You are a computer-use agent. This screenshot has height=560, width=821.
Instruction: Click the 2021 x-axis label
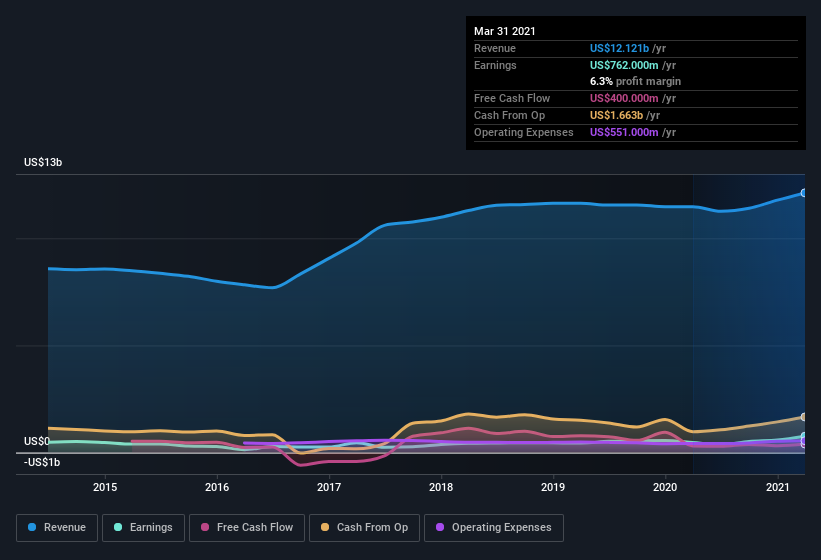[x=778, y=487]
